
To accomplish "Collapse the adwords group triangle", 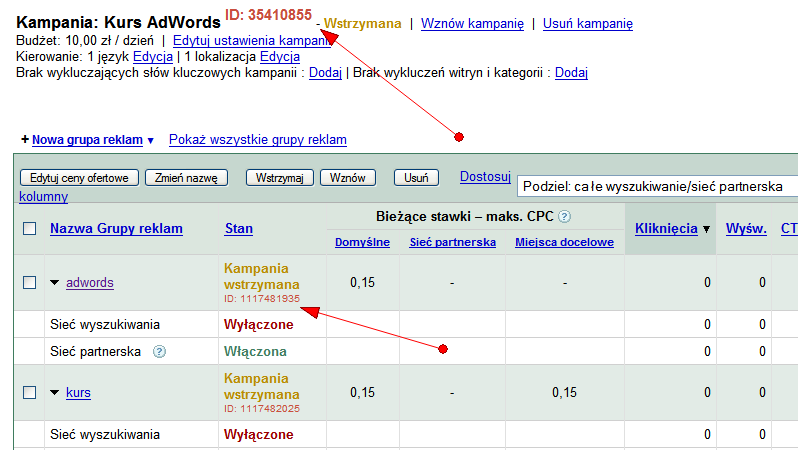I will click(54, 283).
